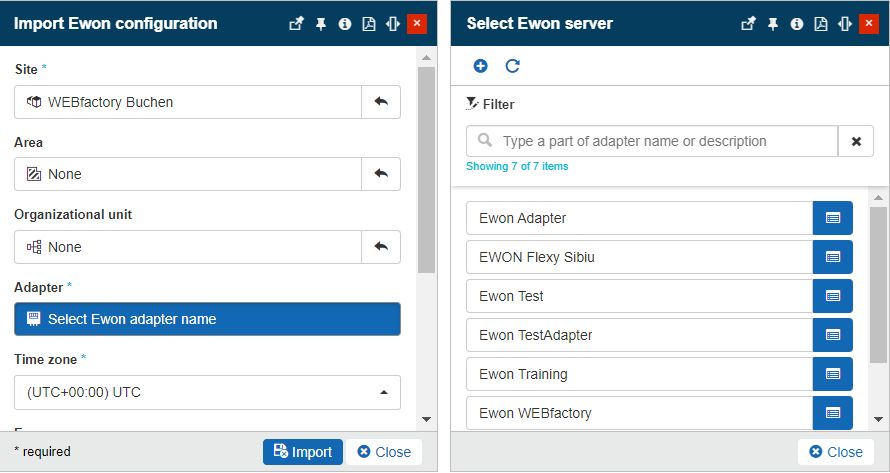The image size is (890, 473).
Task: Select the EWON Flexy Sibiu entry
Action: (x=640, y=257)
